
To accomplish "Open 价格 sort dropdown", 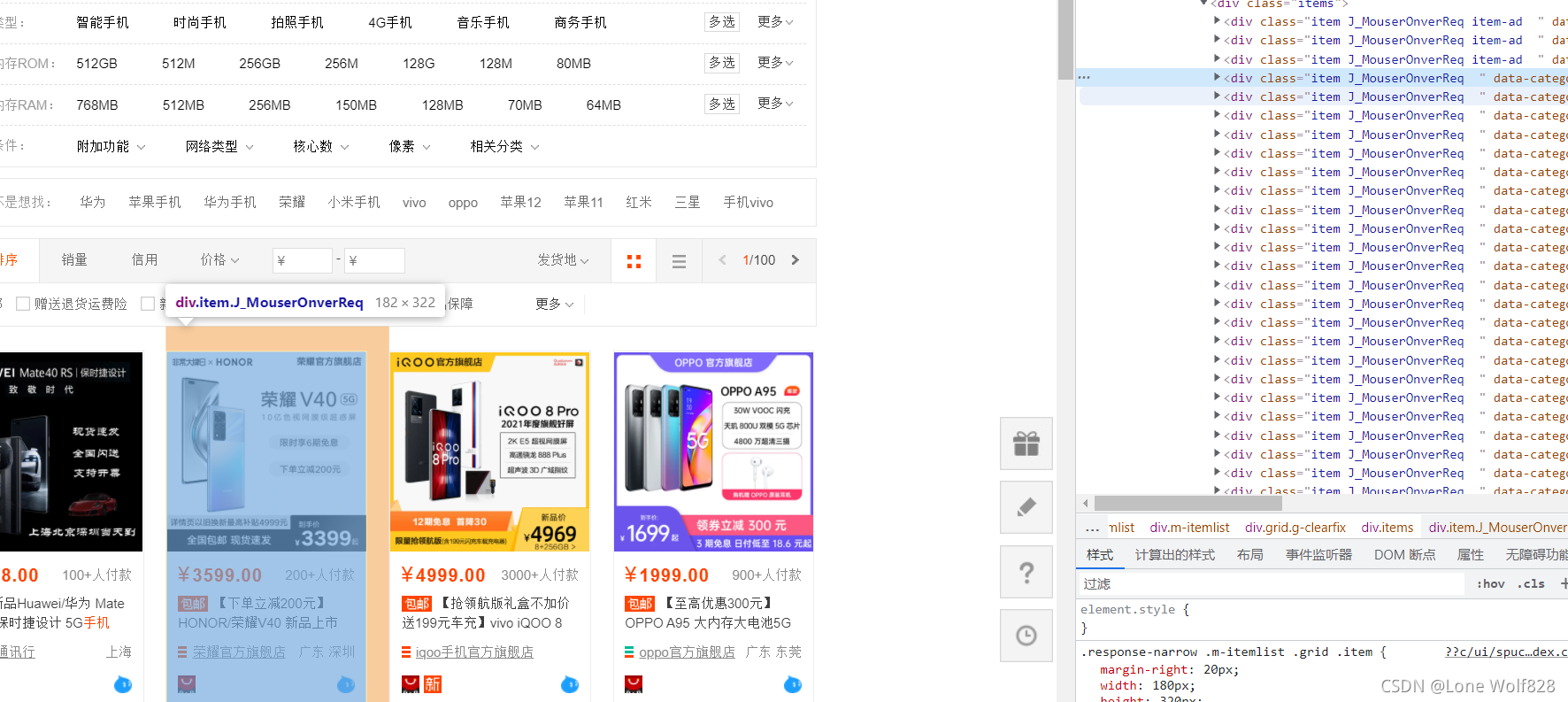I will [x=220, y=259].
